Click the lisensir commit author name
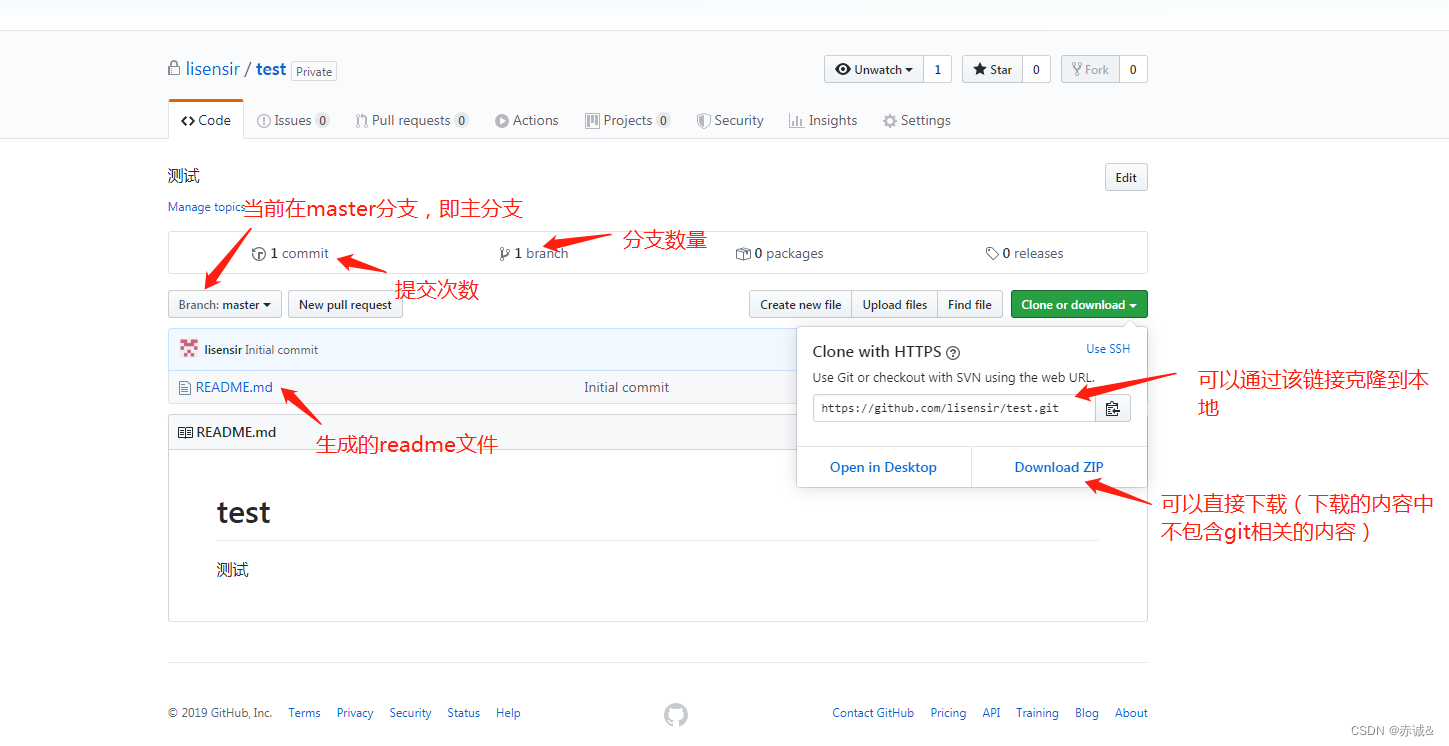The width and height of the screenshot is (1449, 746). (x=223, y=350)
